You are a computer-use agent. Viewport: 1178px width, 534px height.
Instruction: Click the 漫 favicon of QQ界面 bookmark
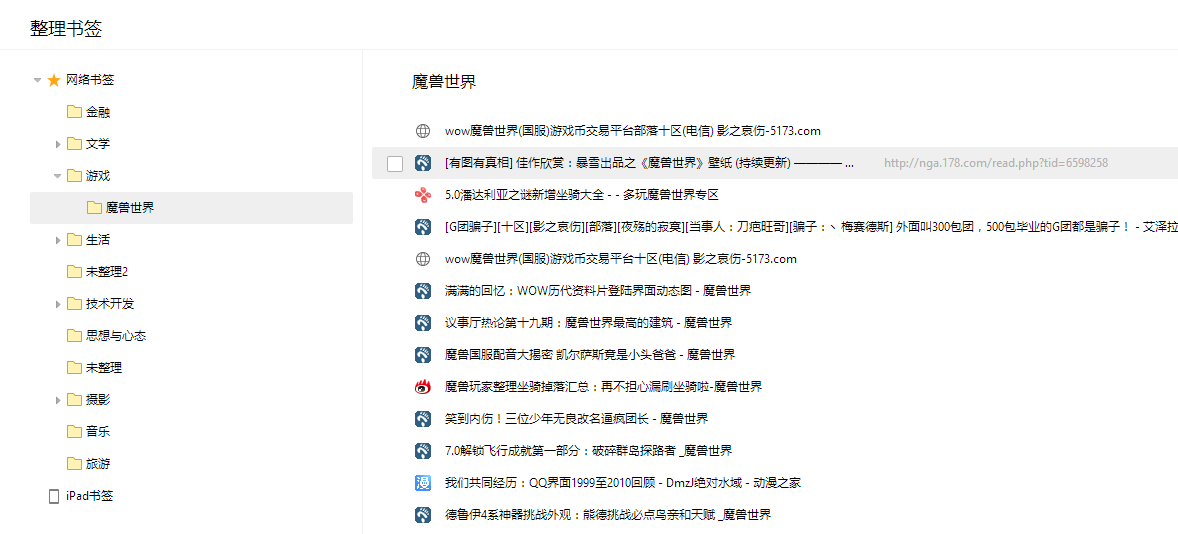[x=422, y=483]
